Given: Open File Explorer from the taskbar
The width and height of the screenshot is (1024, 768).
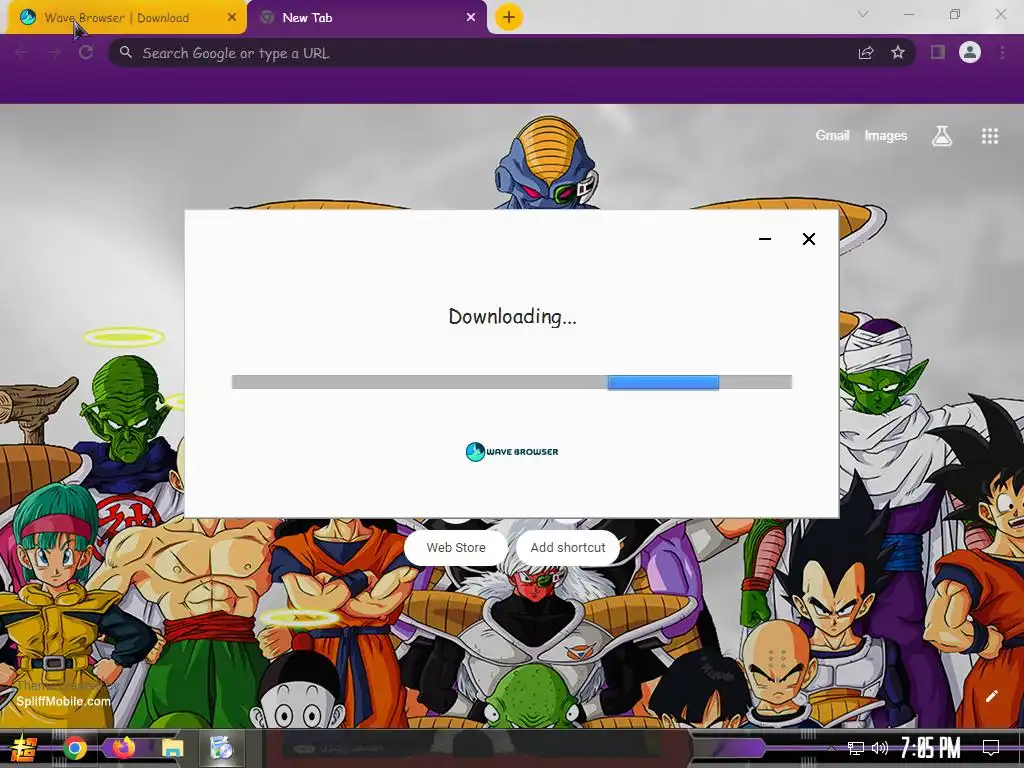Looking at the screenshot, I should point(172,748).
